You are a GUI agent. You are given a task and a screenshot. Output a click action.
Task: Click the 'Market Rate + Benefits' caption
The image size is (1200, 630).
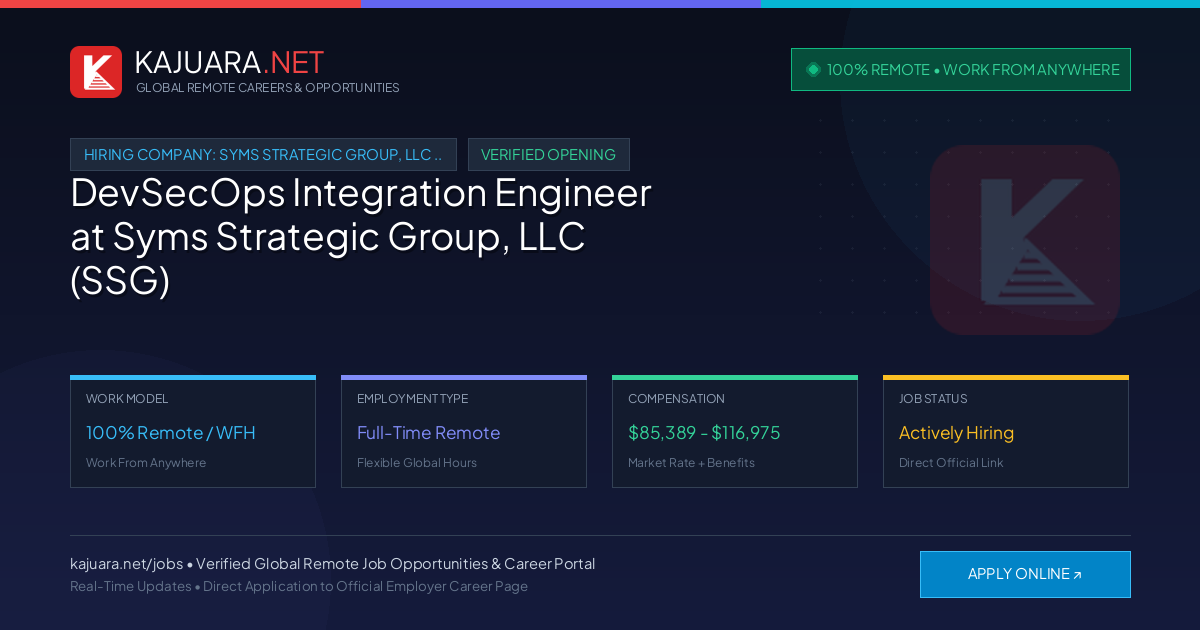tap(691, 463)
